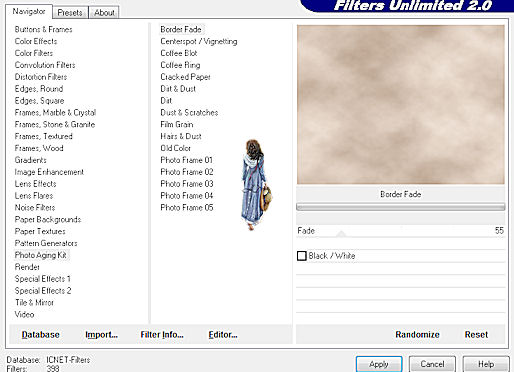The width and height of the screenshot is (514, 372).
Task: Open the Database link
Action: tap(41, 334)
